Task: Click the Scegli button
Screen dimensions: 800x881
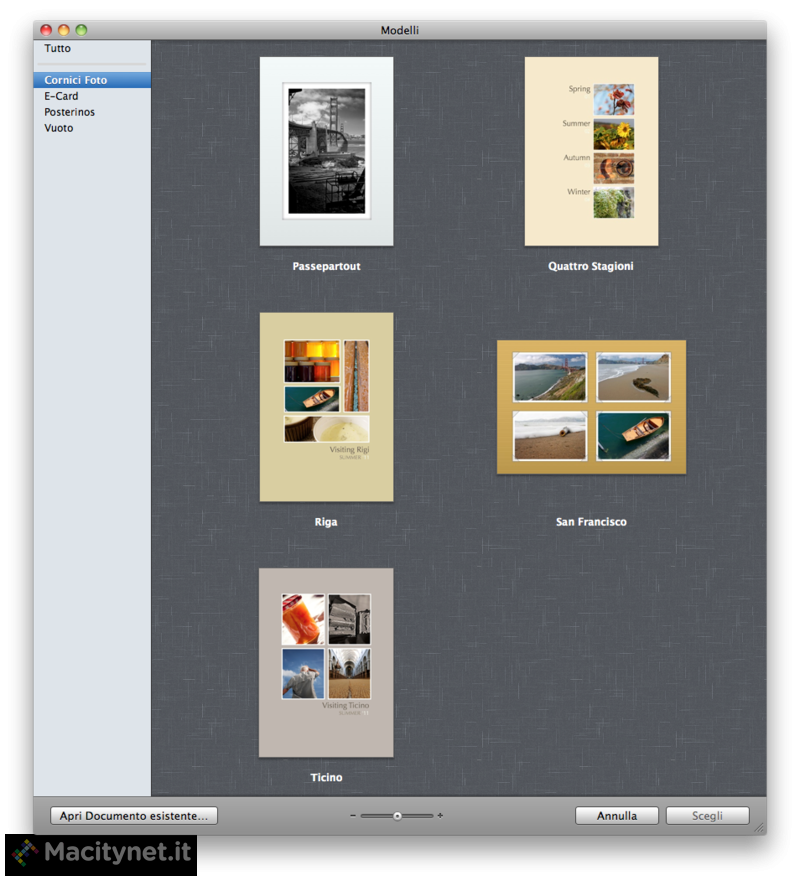Action: coord(707,816)
